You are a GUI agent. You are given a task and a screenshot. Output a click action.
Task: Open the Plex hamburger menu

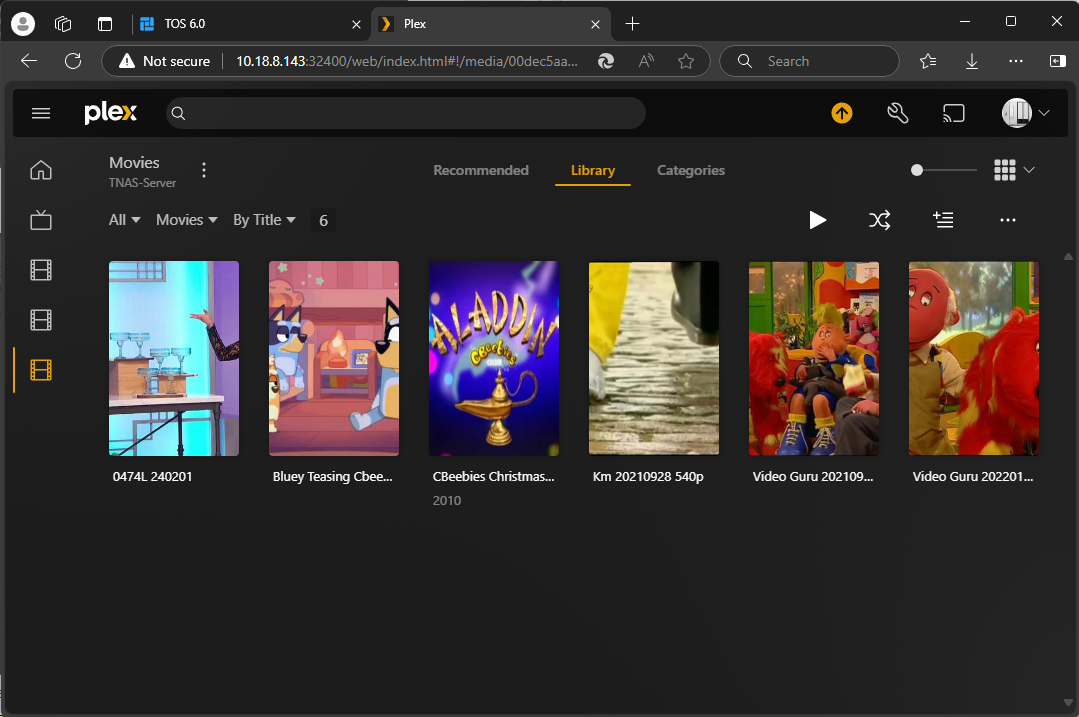tap(41, 113)
